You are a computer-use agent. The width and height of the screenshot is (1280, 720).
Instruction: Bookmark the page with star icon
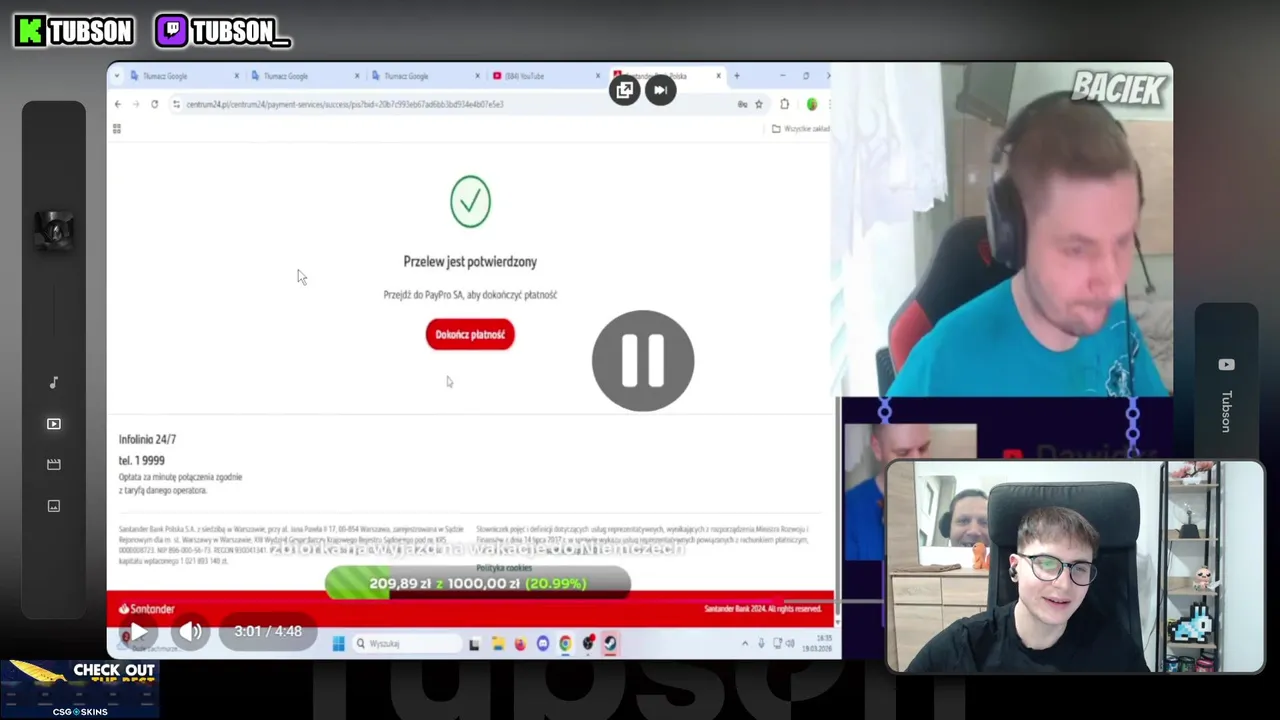point(759,104)
